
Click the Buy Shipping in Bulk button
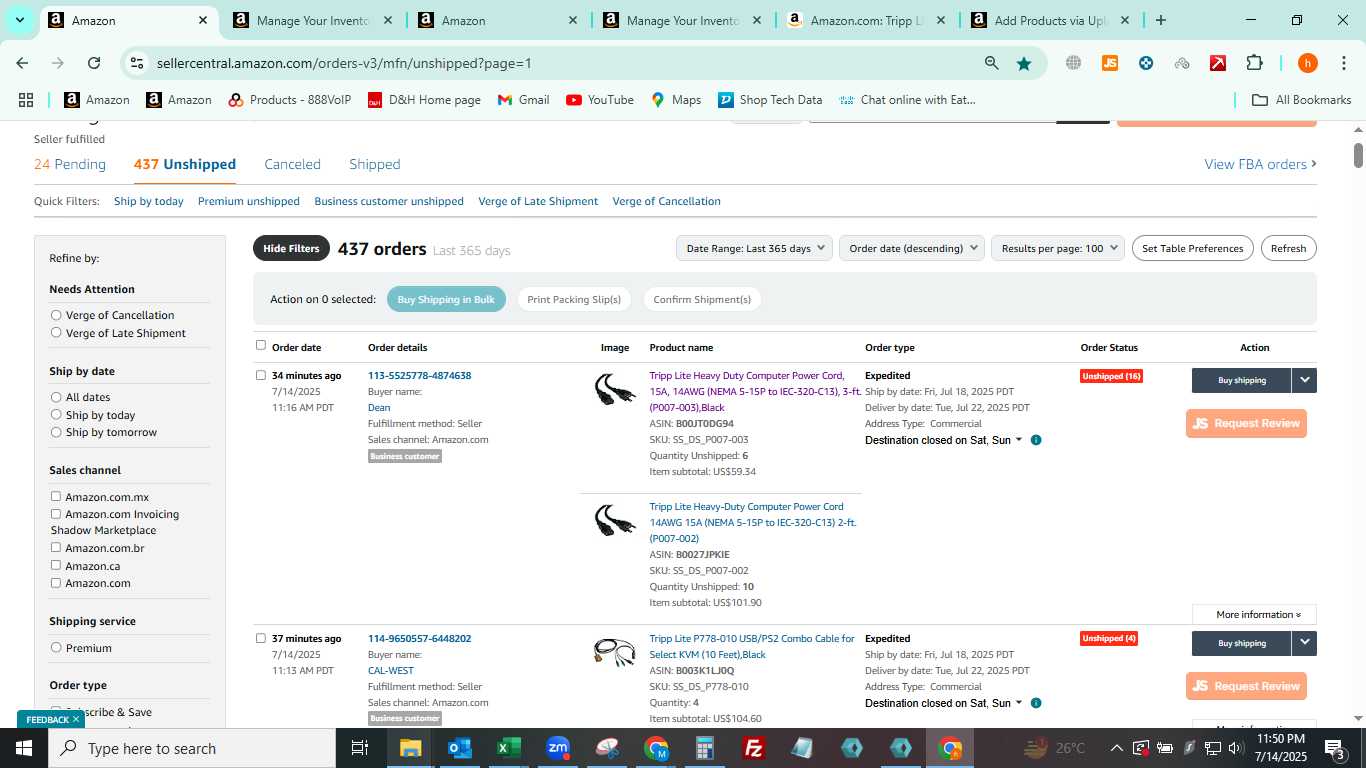tap(446, 299)
